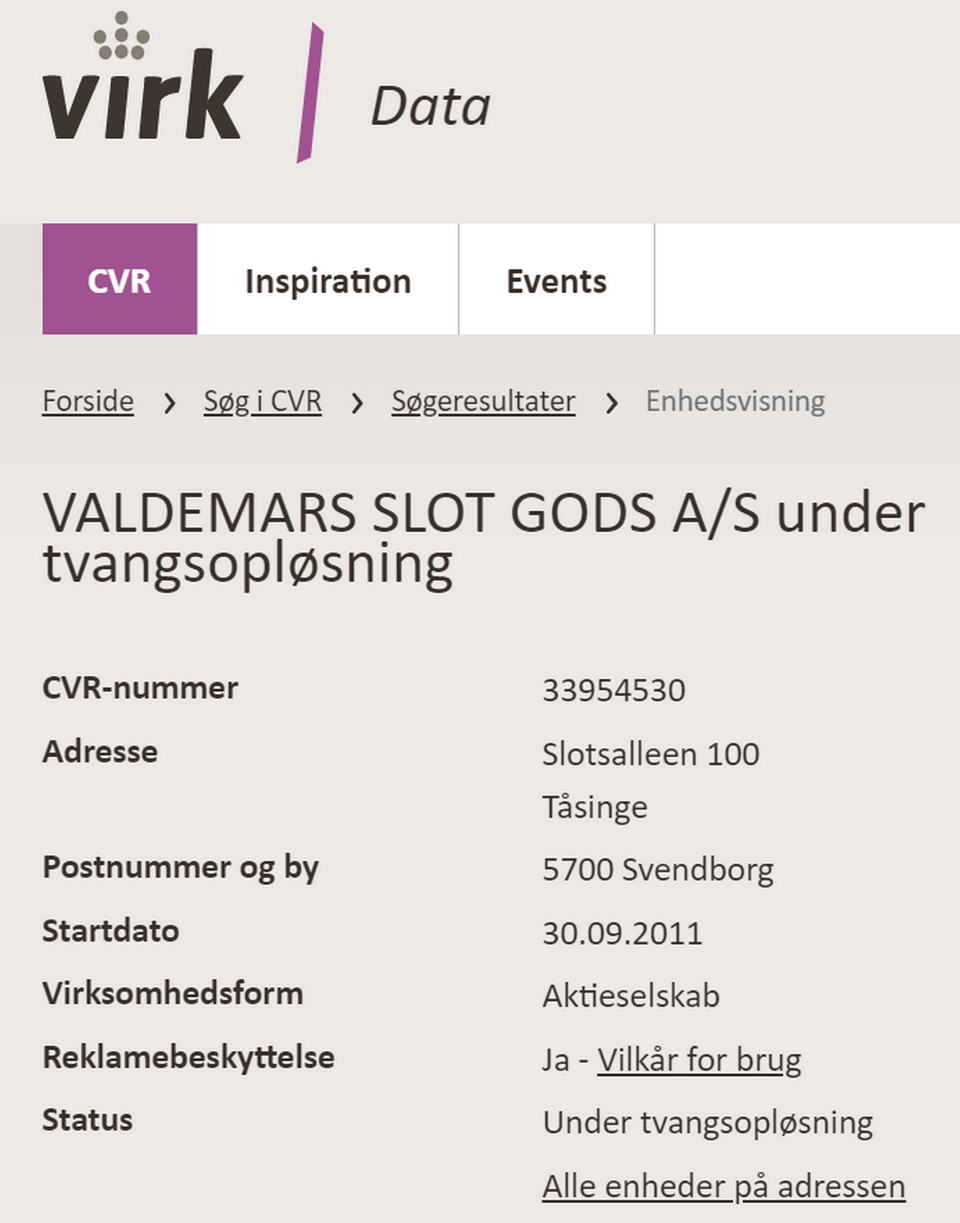
Task: Switch to the Inspiration tab
Action: (328, 280)
